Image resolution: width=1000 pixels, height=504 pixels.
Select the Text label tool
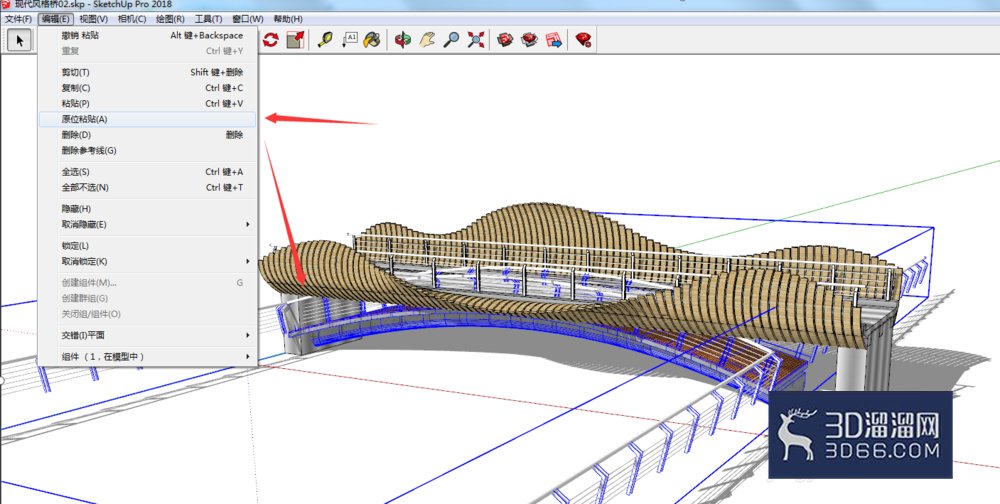tap(349, 40)
